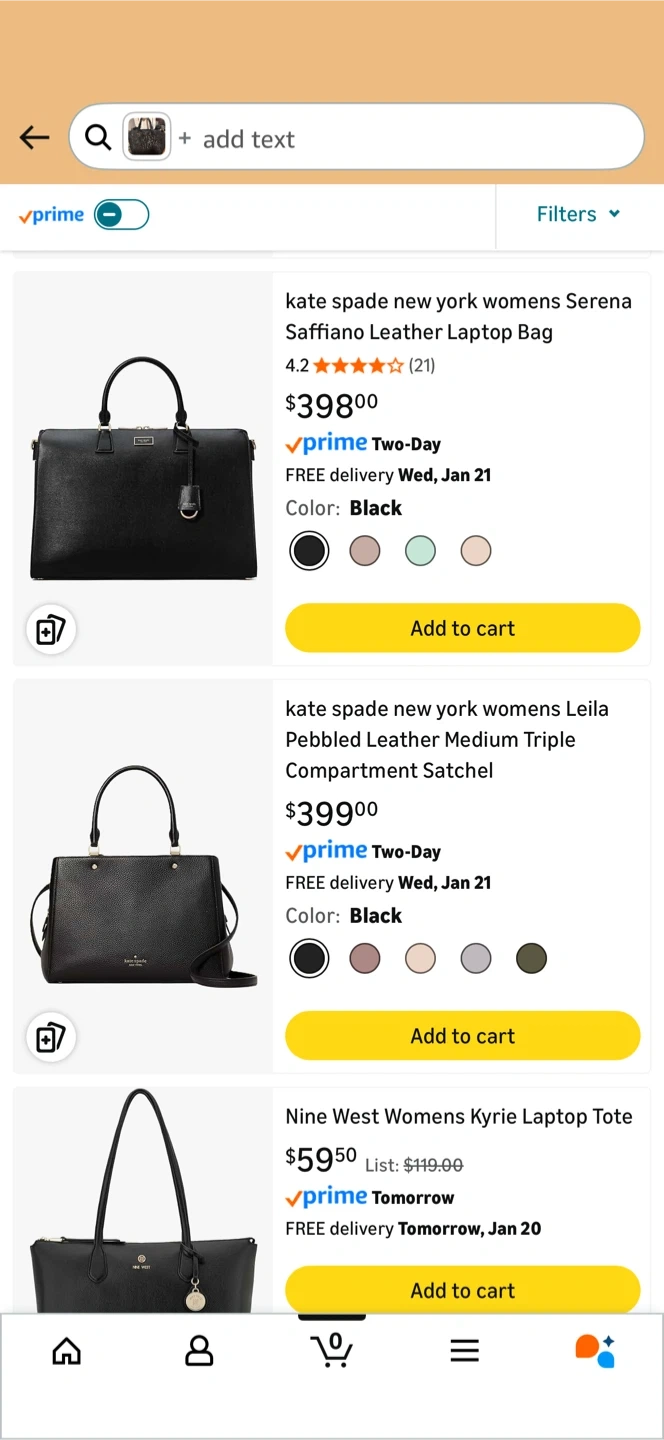Add Nine West Kyrie Tote to cart
Viewport: 664px width, 1440px height.
[462, 1290]
